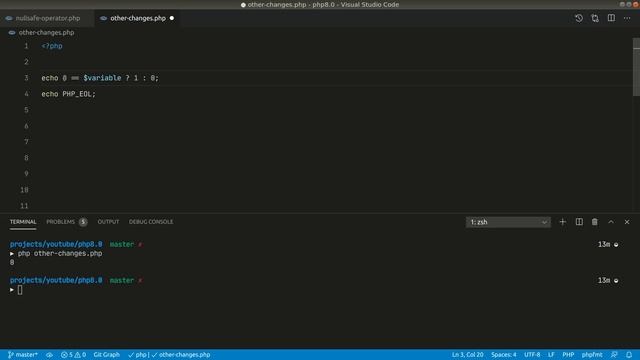640x360 pixels.
Task: Open the editor More Actions menu
Action: 627,18
